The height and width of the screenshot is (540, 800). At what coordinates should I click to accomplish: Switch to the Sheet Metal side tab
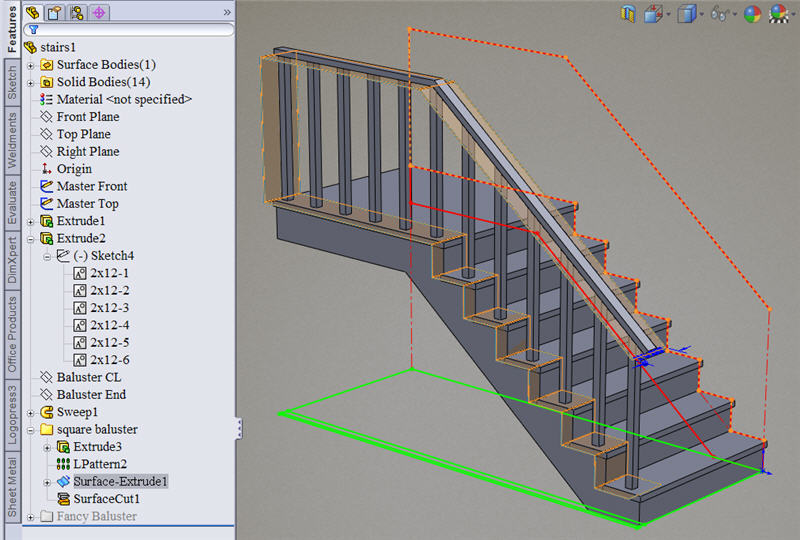(11, 486)
